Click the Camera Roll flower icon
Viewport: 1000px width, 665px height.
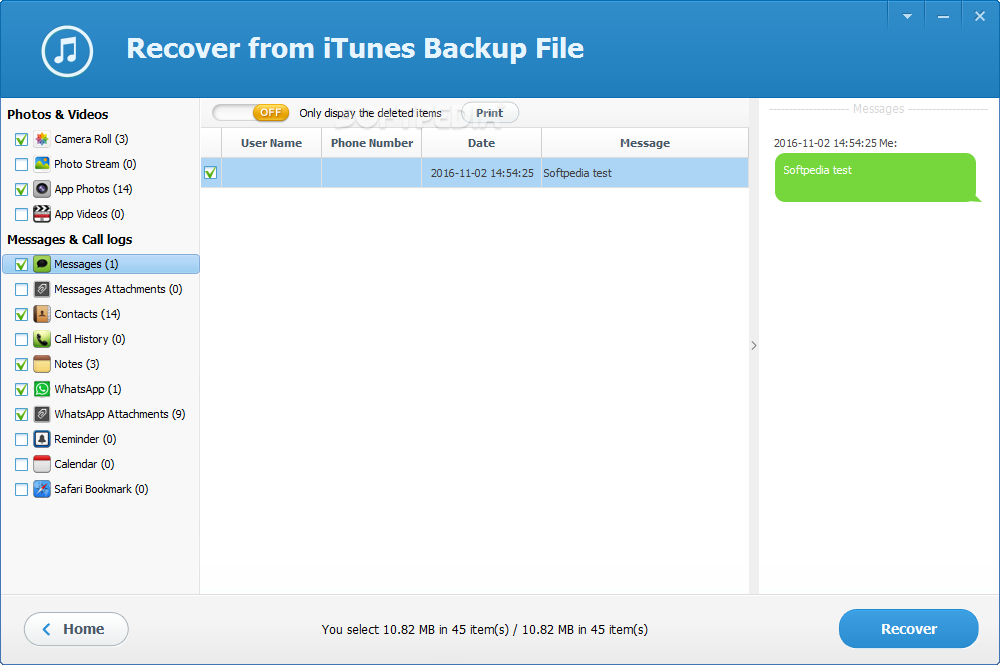click(x=41, y=139)
